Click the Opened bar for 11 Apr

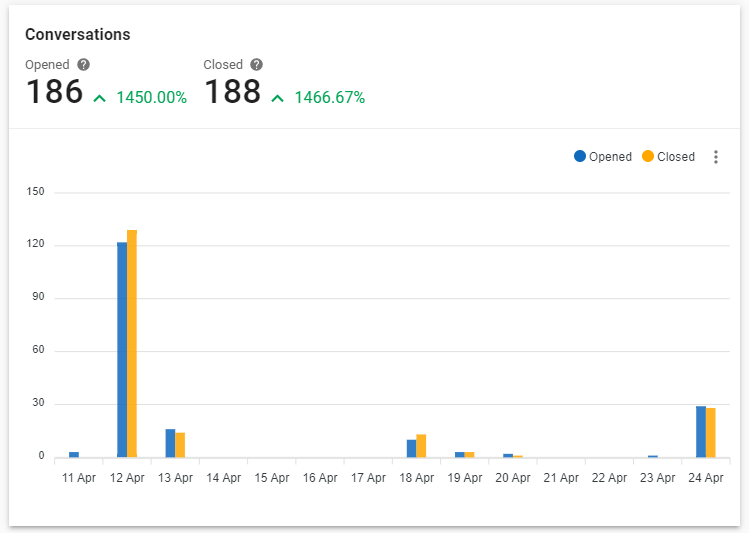74,454
